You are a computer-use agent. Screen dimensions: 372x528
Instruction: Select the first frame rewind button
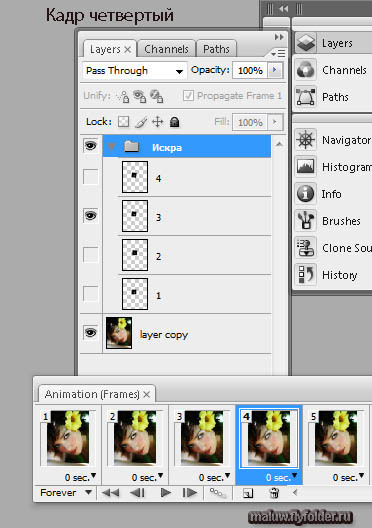click(x=110, y=493)
